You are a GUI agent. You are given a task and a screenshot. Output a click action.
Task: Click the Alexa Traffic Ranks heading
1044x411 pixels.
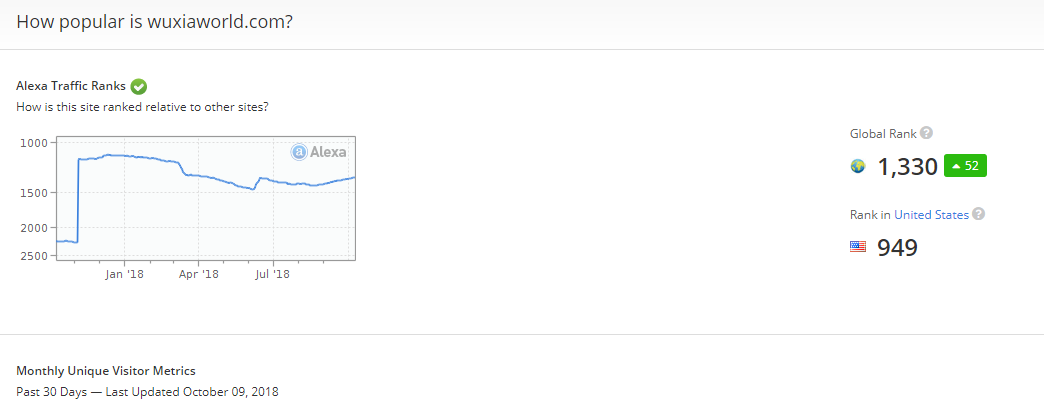[x=70, y=86]
